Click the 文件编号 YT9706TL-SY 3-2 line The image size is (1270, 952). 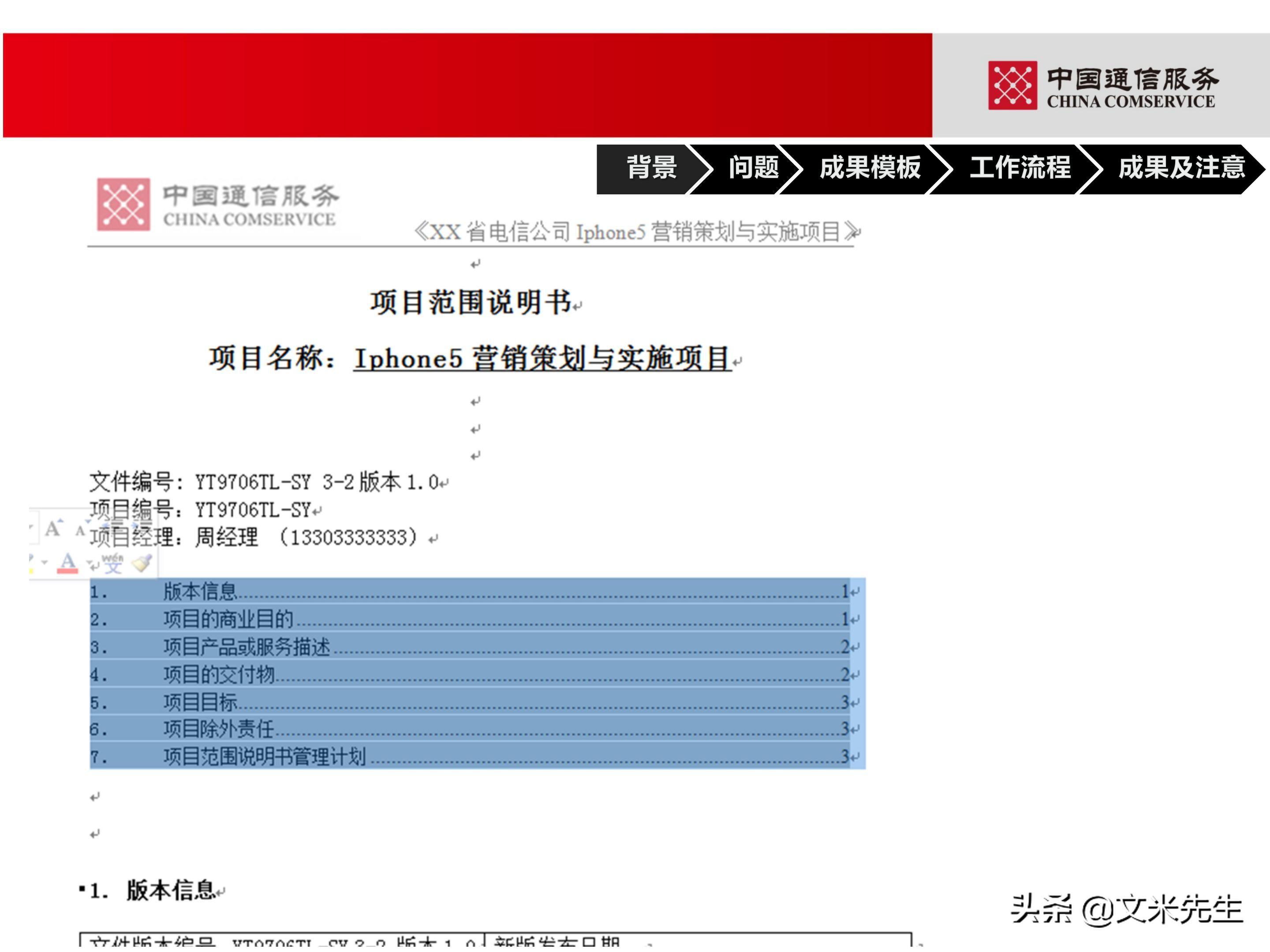coord(264,481)
